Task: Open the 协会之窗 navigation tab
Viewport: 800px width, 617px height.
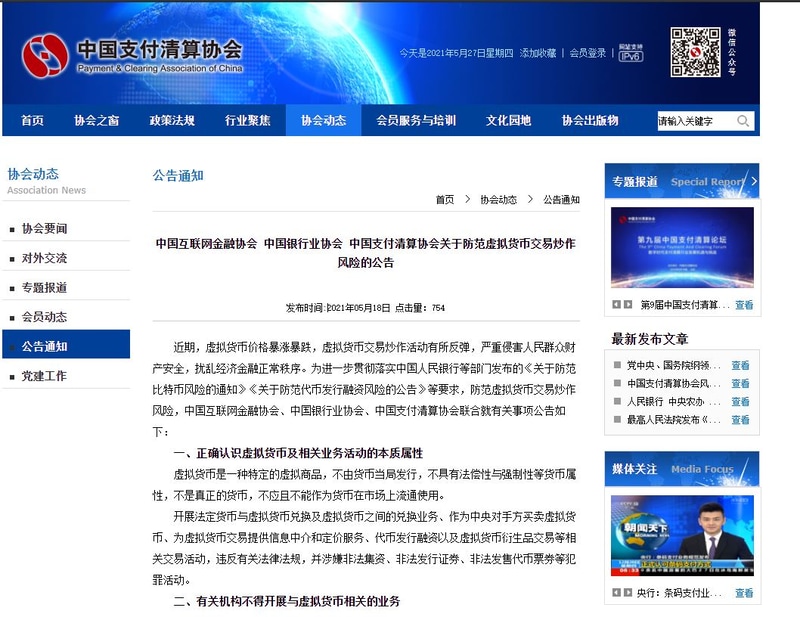Action: pos(96,120)
